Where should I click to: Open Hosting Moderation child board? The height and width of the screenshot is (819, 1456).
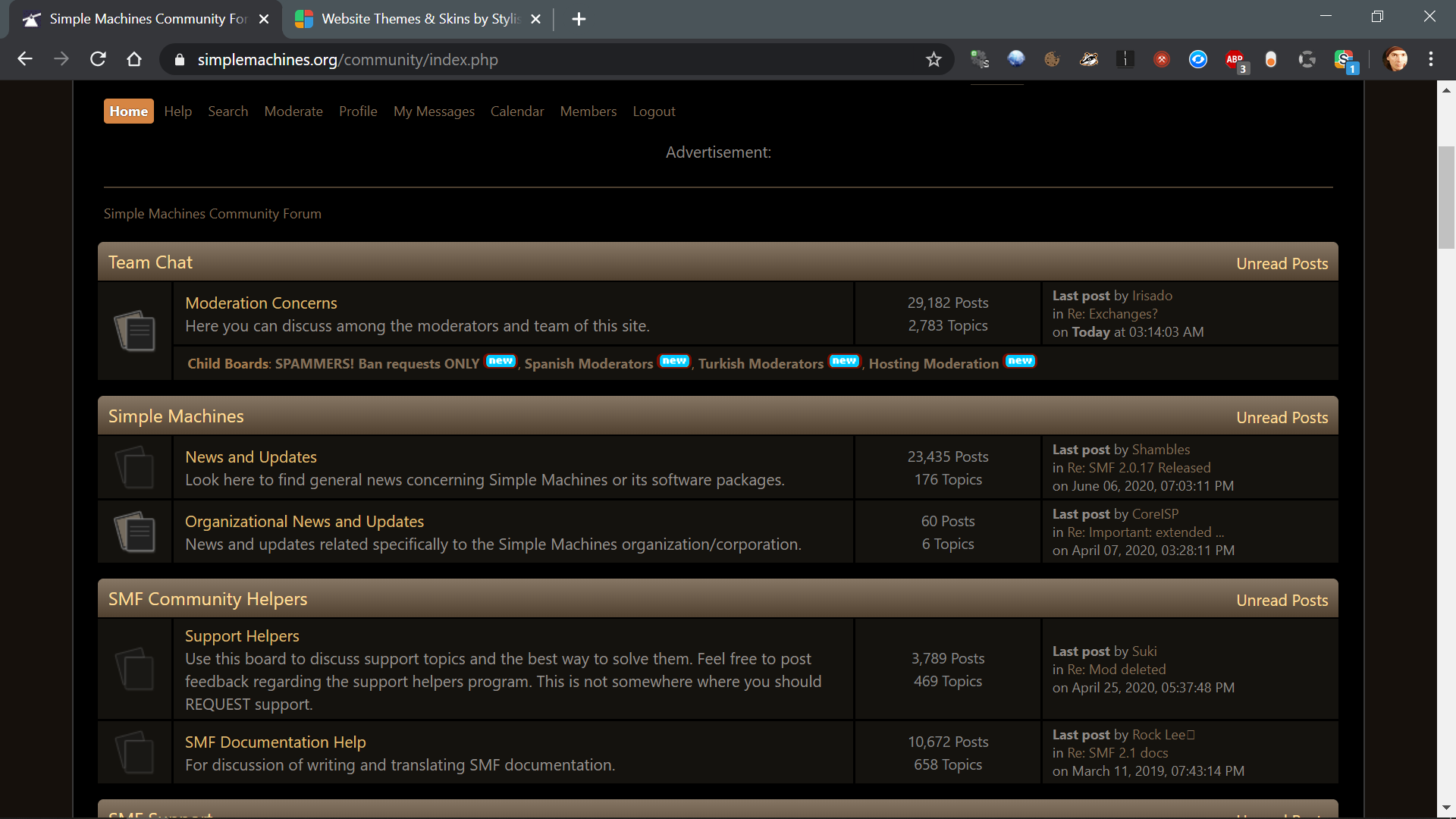(x=934, y=364)
